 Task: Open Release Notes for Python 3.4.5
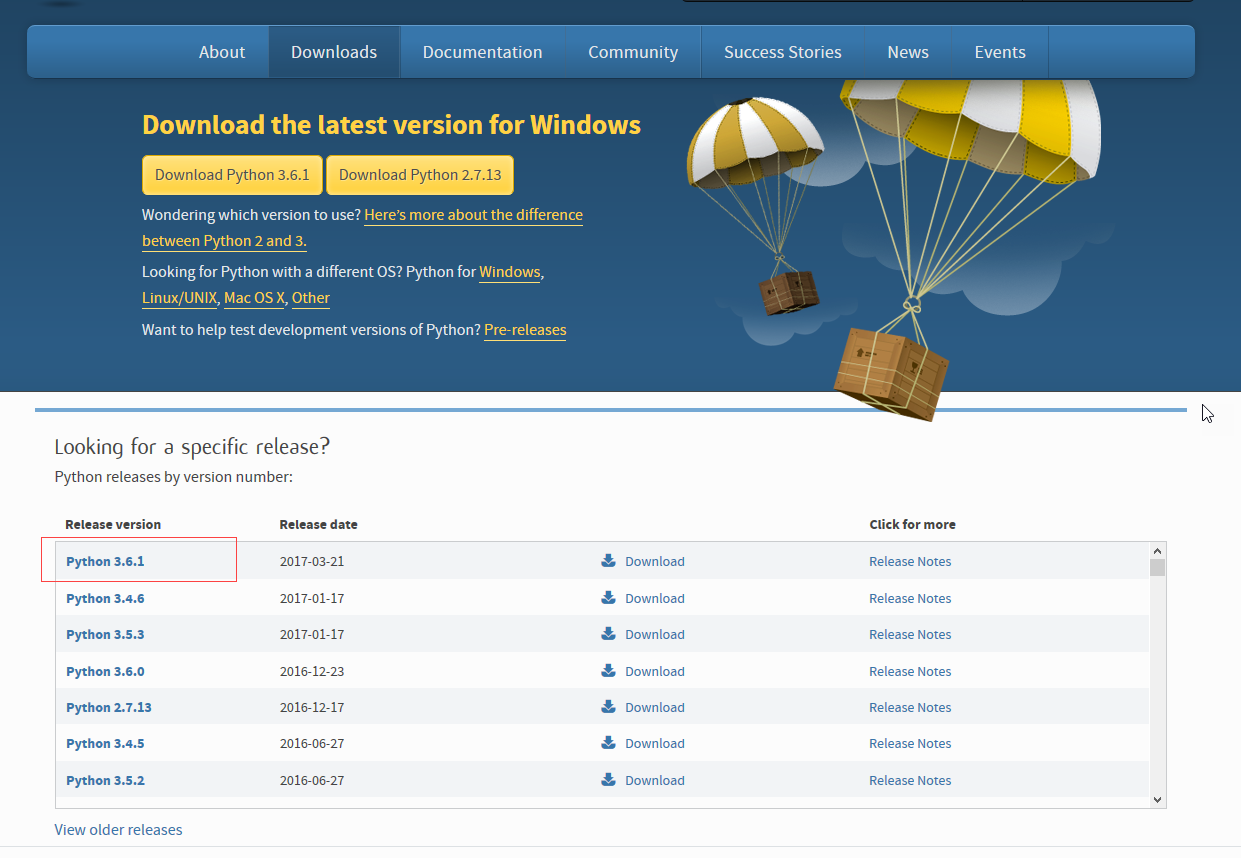910,743
